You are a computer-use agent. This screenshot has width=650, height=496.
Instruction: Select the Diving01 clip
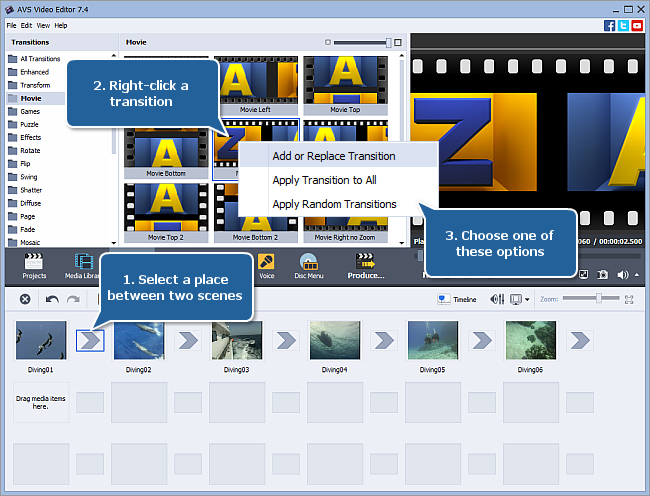41,340
